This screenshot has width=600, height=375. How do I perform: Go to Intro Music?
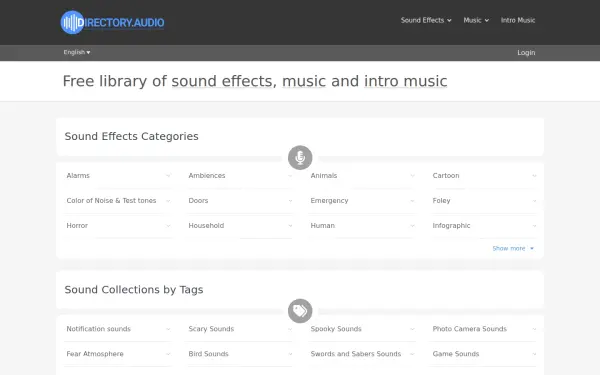518,20
